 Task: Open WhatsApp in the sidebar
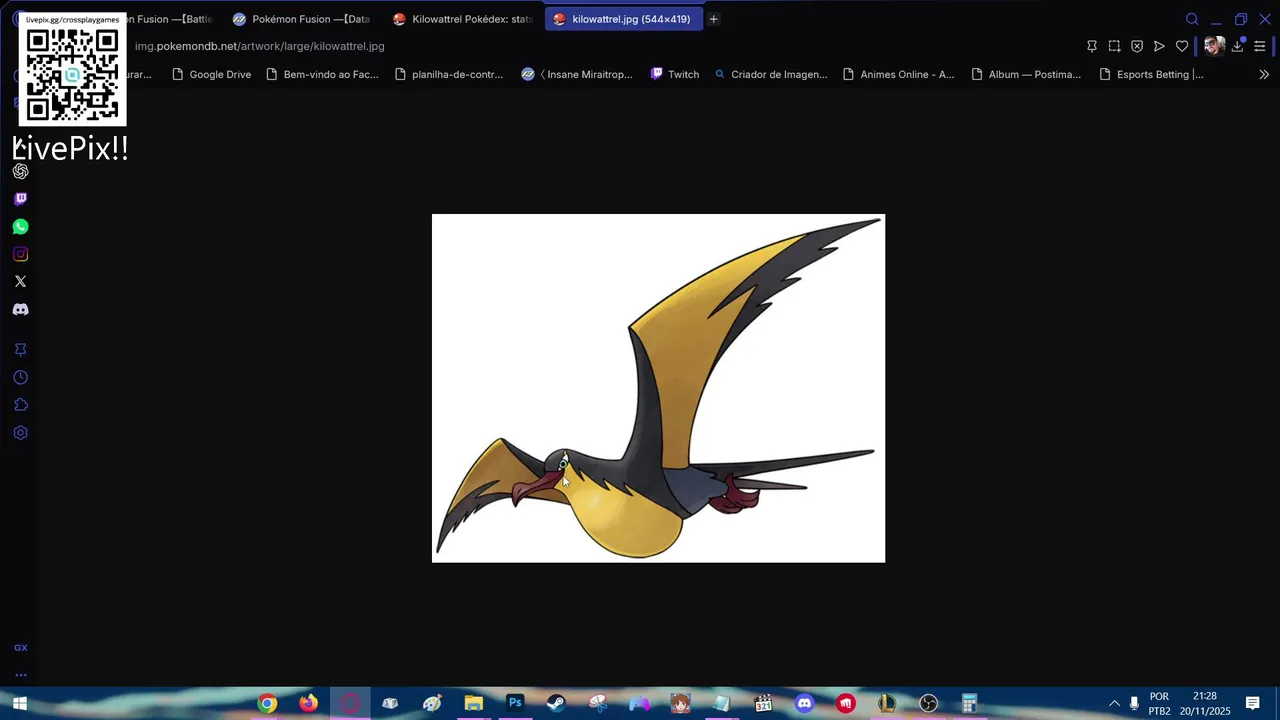click(20, 227)
